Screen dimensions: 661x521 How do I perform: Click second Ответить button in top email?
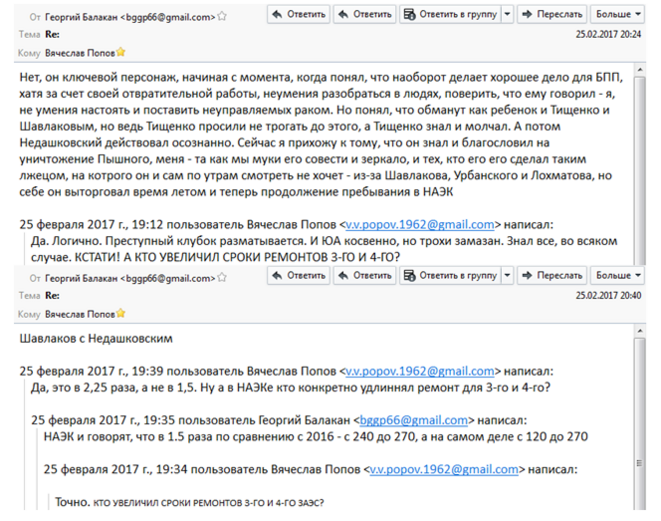tap(365, 14)
